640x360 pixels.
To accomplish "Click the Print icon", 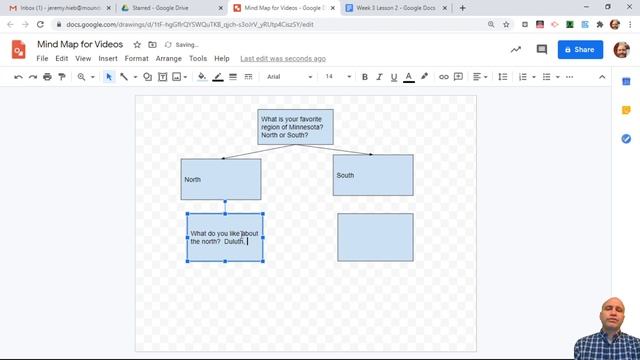I will (47, 77).
